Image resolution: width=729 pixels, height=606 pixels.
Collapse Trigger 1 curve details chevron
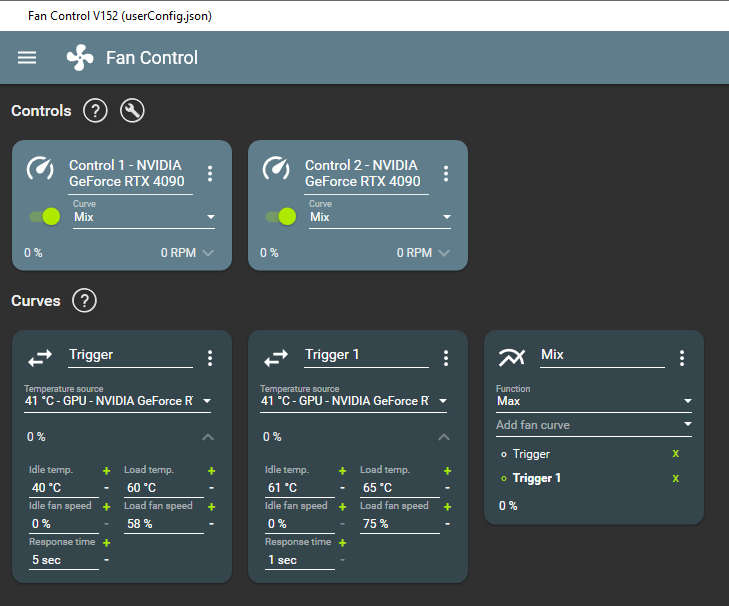(x=444, y=437)
